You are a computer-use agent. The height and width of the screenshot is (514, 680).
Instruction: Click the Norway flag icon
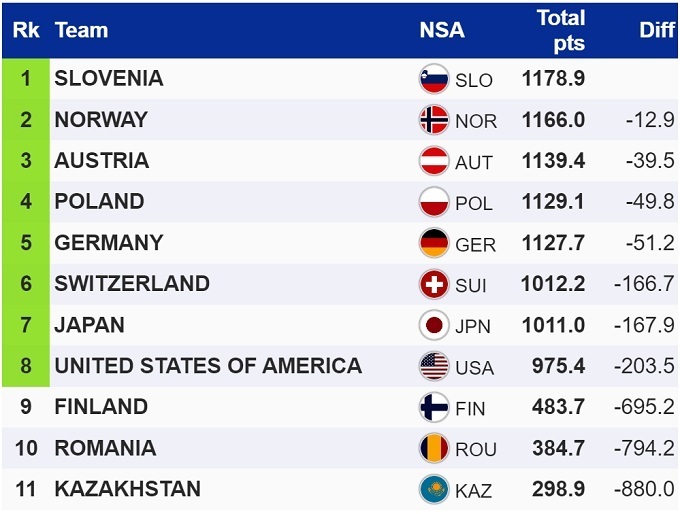click(x=434, y=120)
